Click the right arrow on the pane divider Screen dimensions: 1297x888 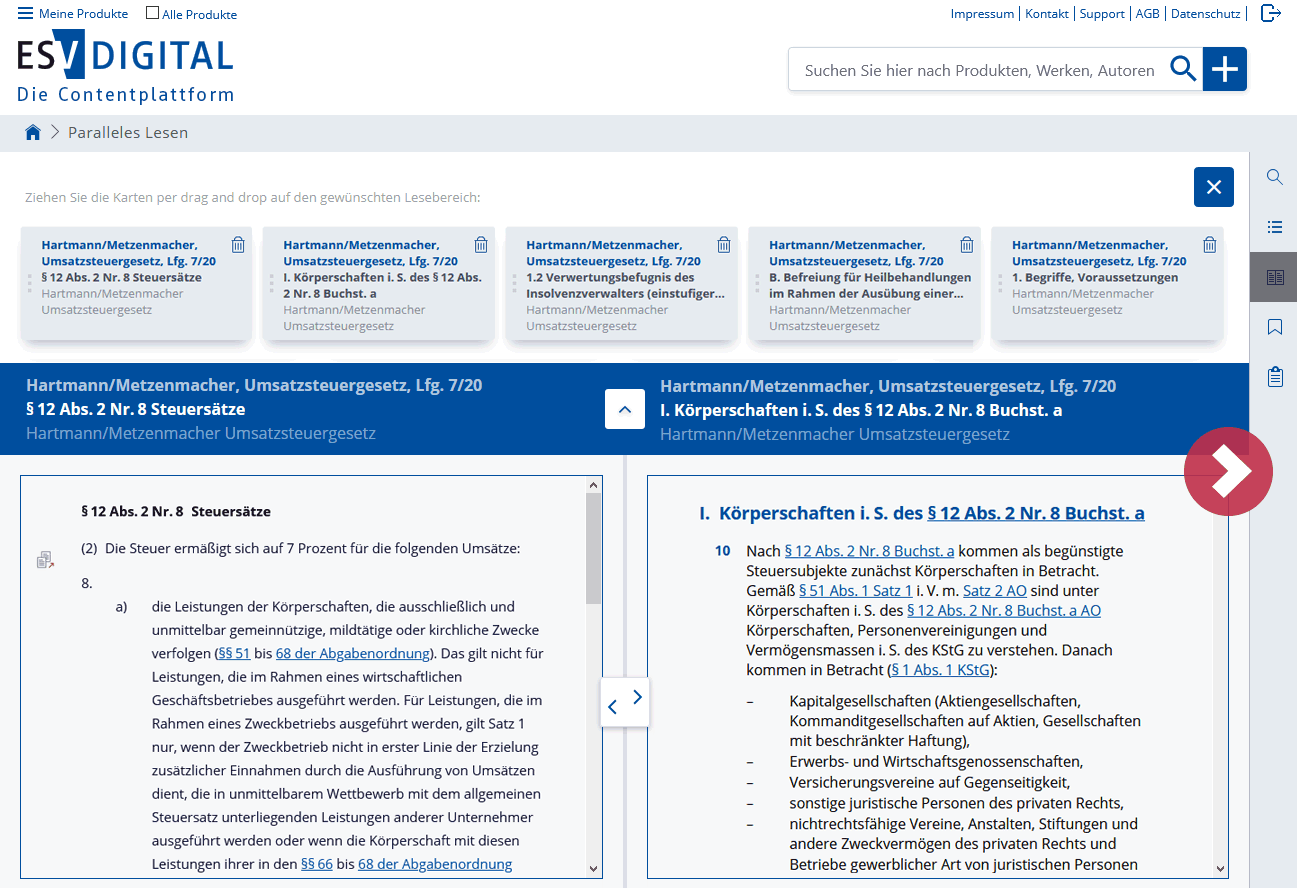[x=637, y=696]
